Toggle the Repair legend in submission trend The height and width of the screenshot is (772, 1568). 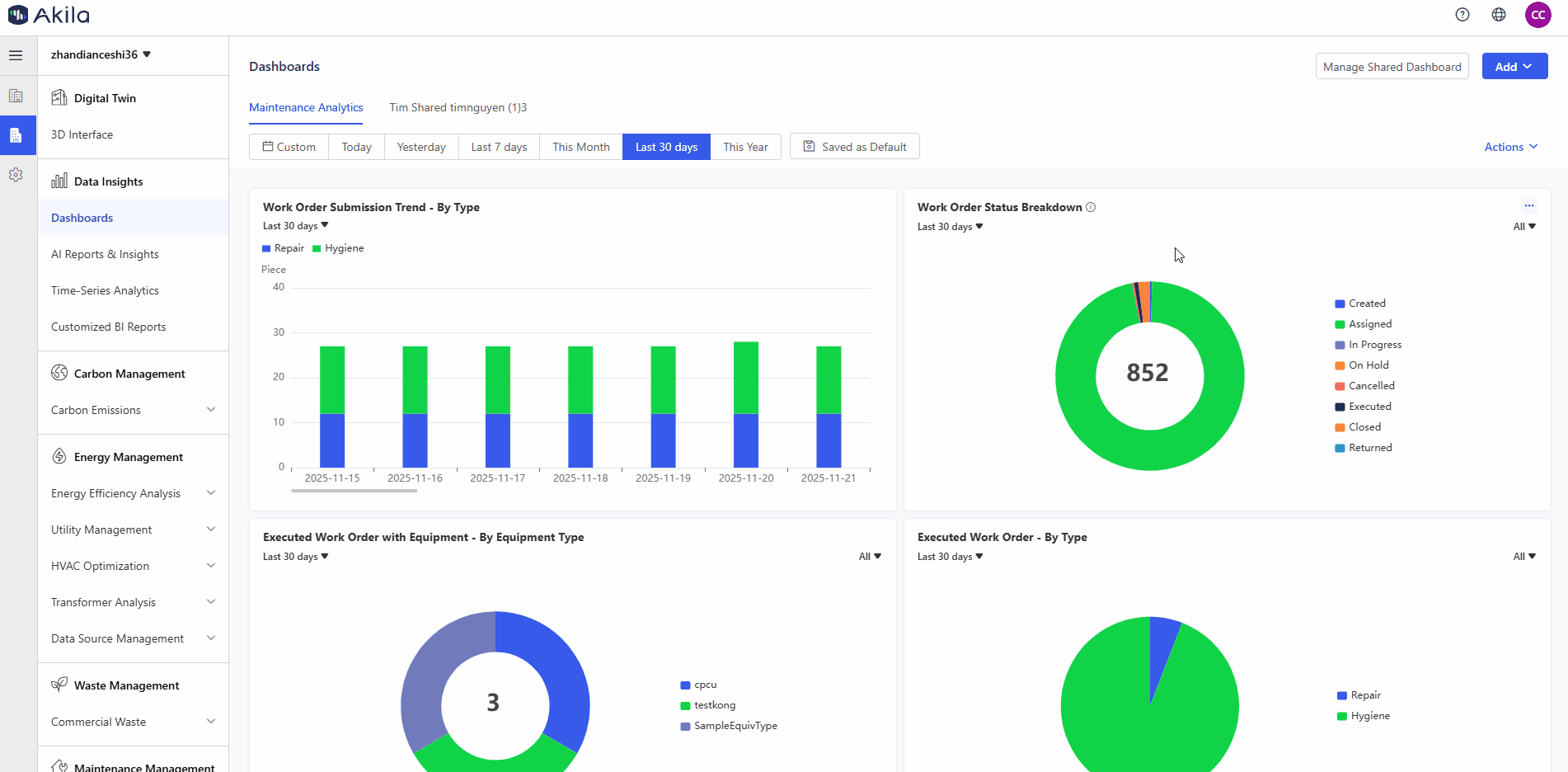tap(284, 248)
